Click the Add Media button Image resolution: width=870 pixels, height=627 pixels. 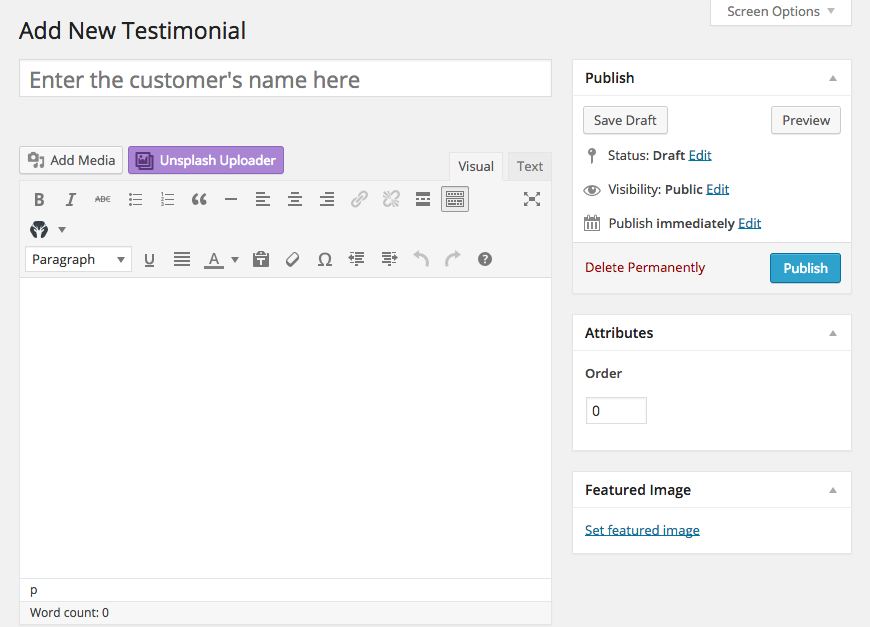click(71, 160)
